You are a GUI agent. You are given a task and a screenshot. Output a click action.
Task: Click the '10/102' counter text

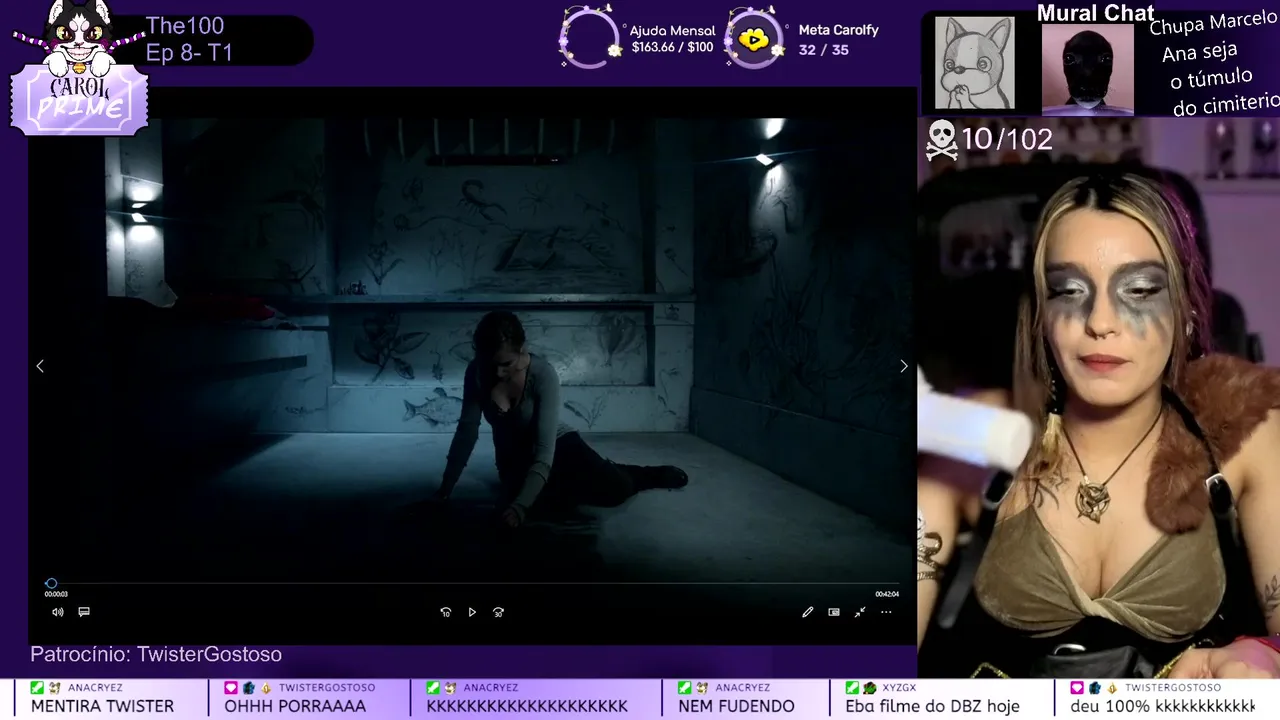[x=1007, y=140]
